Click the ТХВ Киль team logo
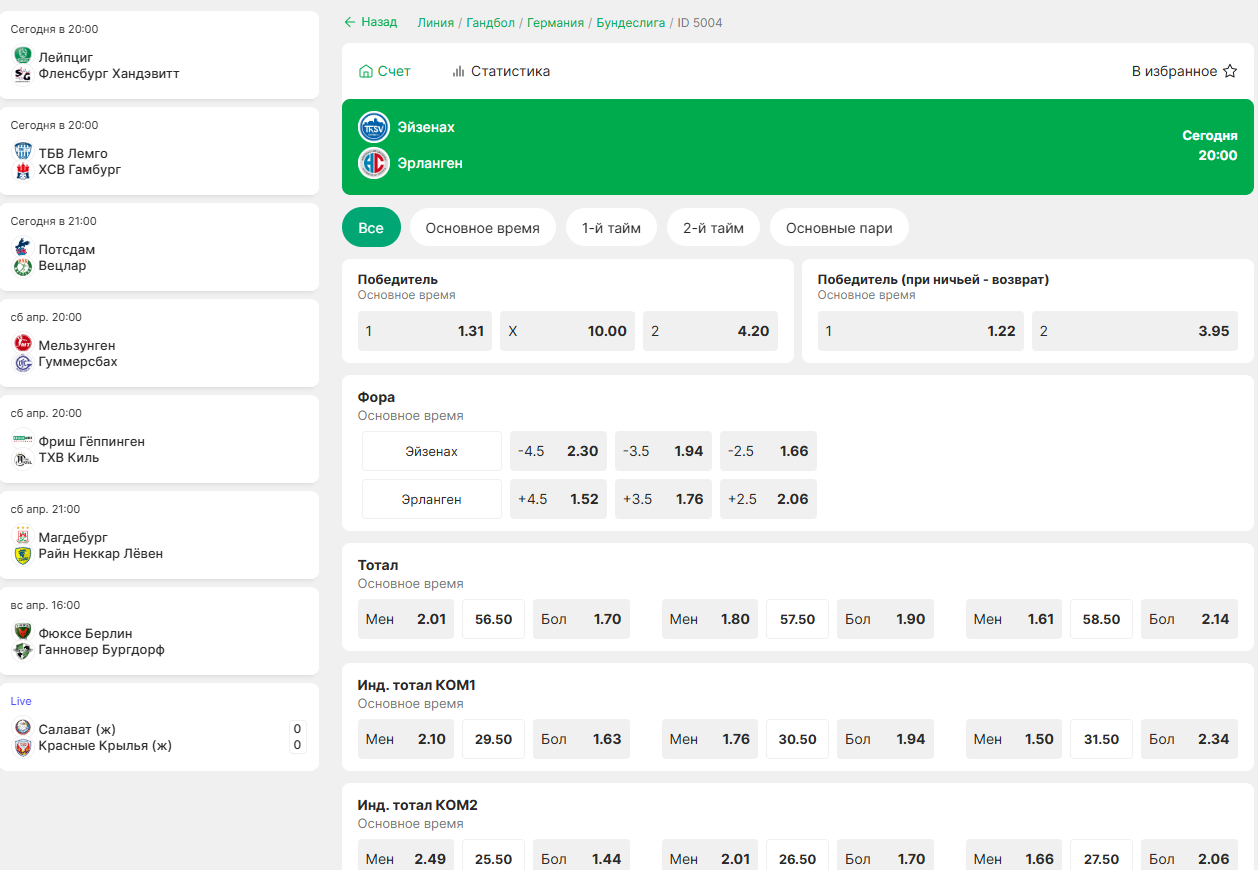Viewport: 1258px width, 870px height. (x=23, y=458)
